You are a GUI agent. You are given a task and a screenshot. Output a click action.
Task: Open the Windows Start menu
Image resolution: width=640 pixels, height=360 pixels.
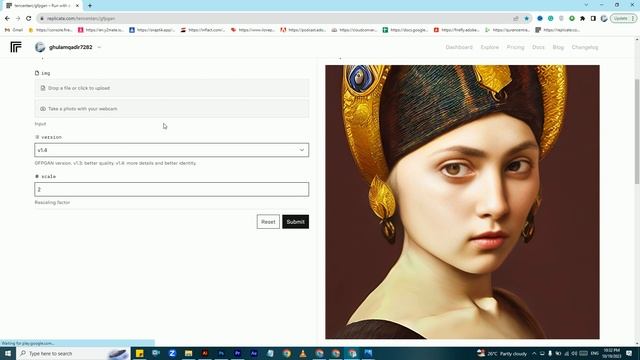tap(8, 353)
